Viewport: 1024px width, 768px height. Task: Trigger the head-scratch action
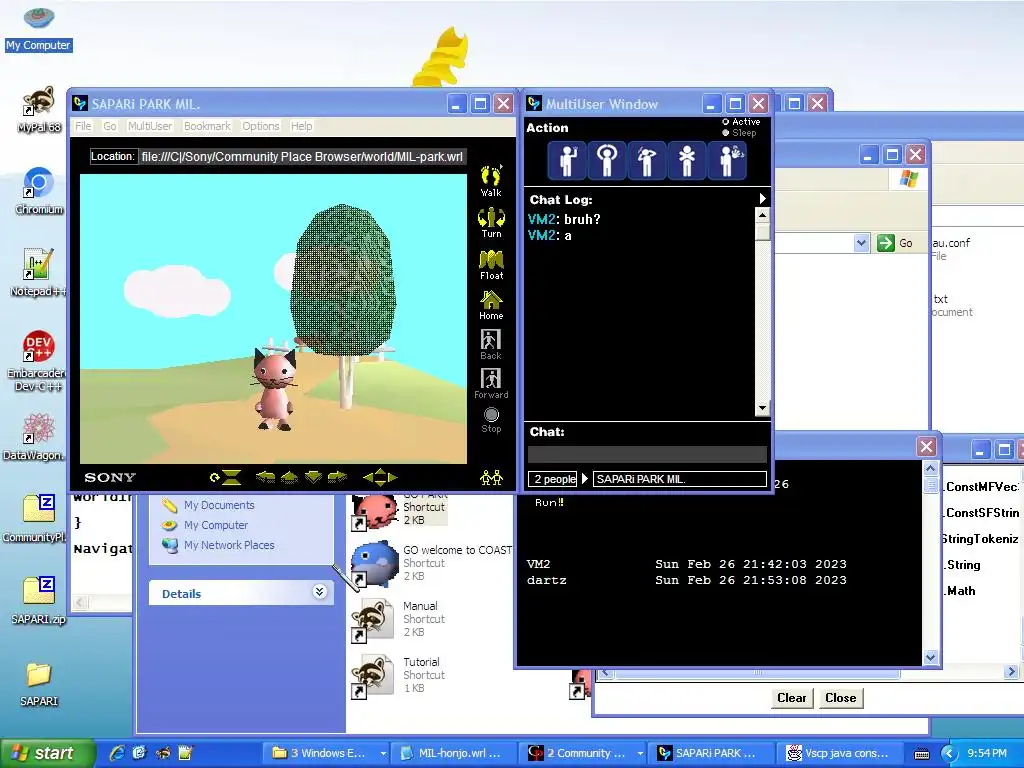[x=647, y=160]
